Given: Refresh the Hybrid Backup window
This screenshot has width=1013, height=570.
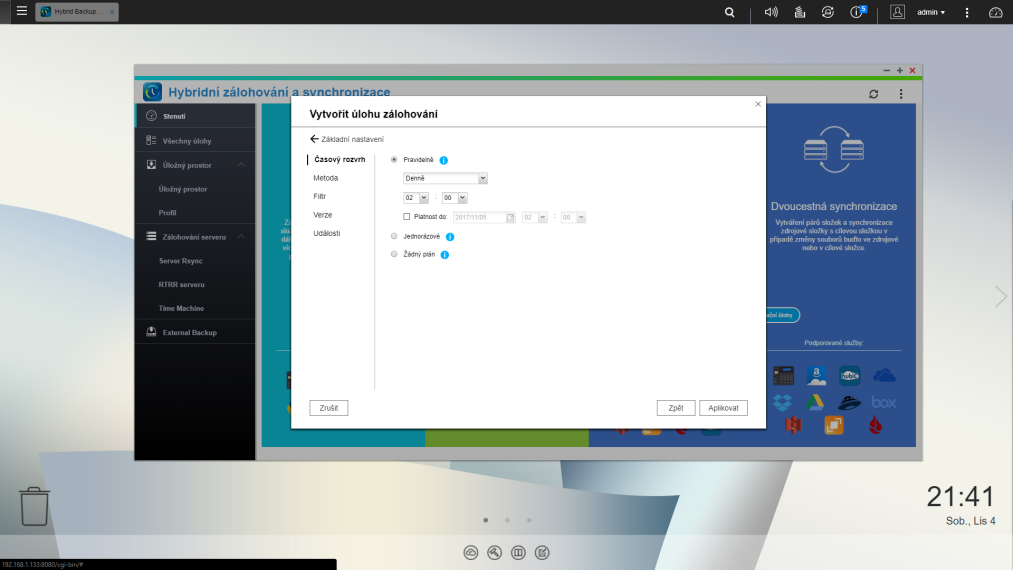Looking at the screenshot, I should coord(873,94).
